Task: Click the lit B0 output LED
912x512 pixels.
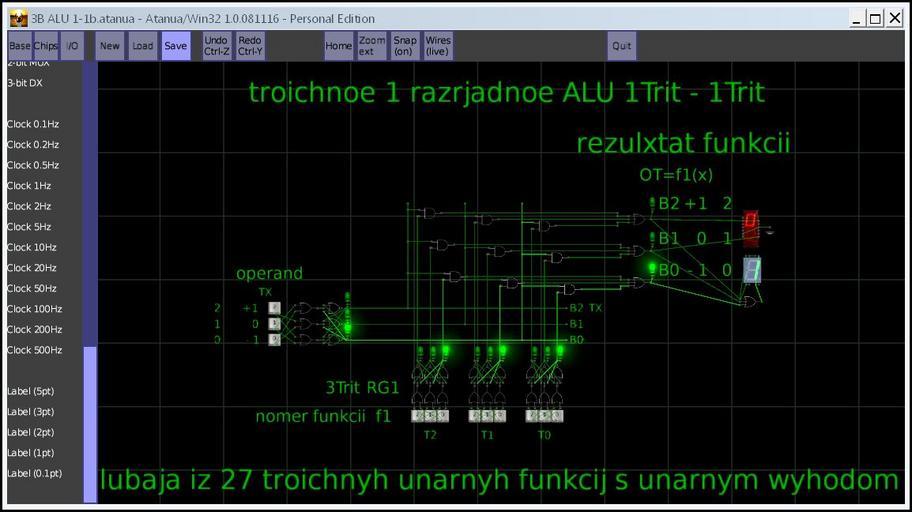Action: [x=652, y=269]
